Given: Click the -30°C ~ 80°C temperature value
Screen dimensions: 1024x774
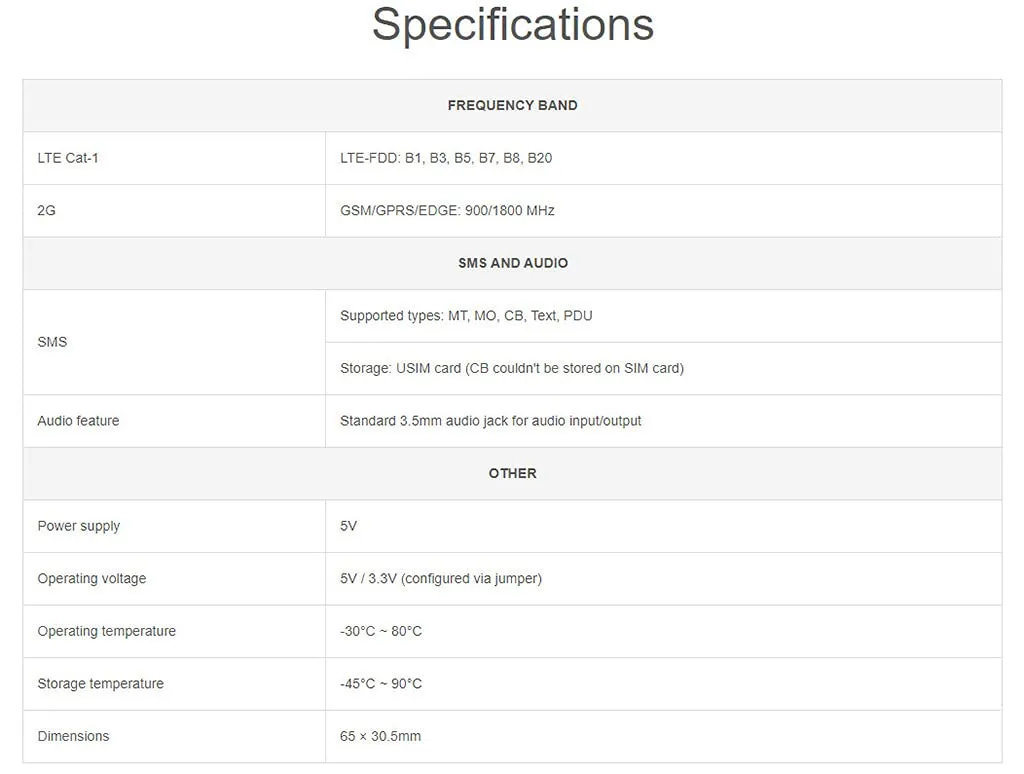Looking at the screenshot, I should [x=381, y=631].
